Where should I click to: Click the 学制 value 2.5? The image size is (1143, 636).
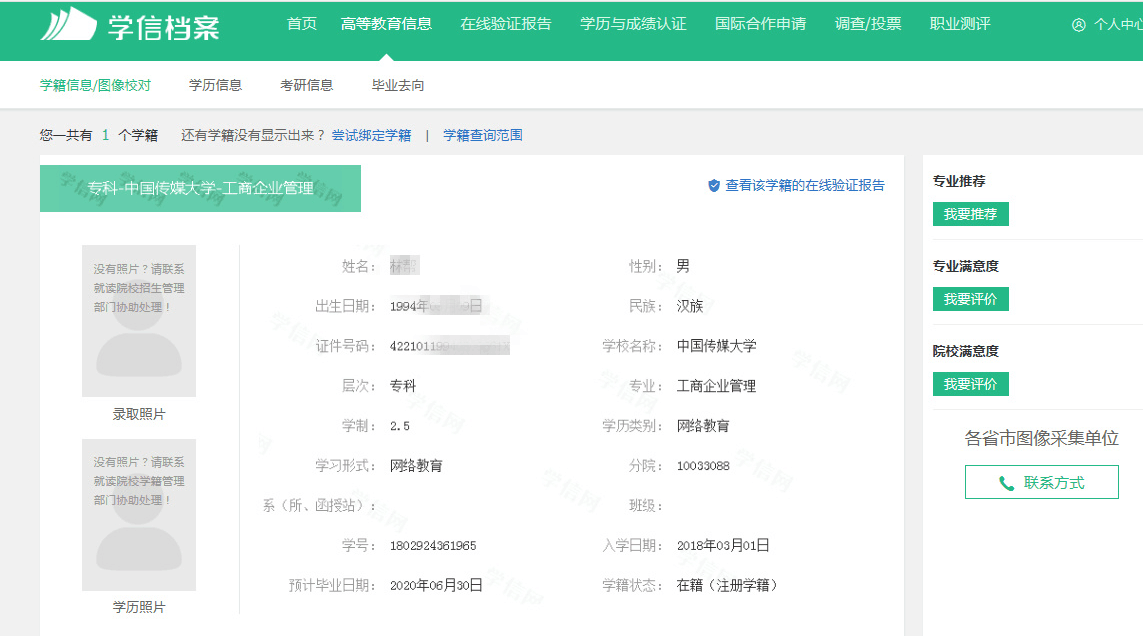tap(399, 426)
